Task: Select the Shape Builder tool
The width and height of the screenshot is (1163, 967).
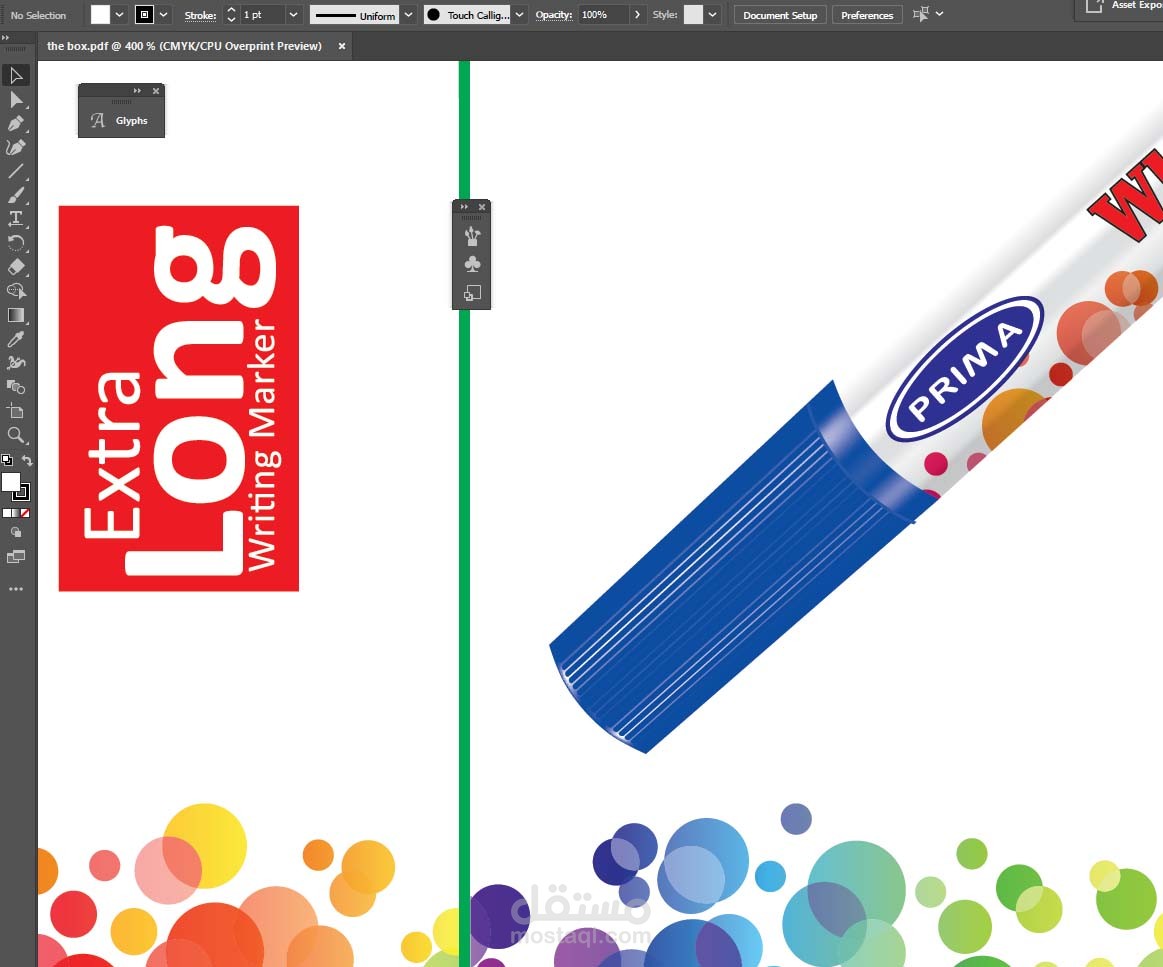Action: click(x=16, y=291)
